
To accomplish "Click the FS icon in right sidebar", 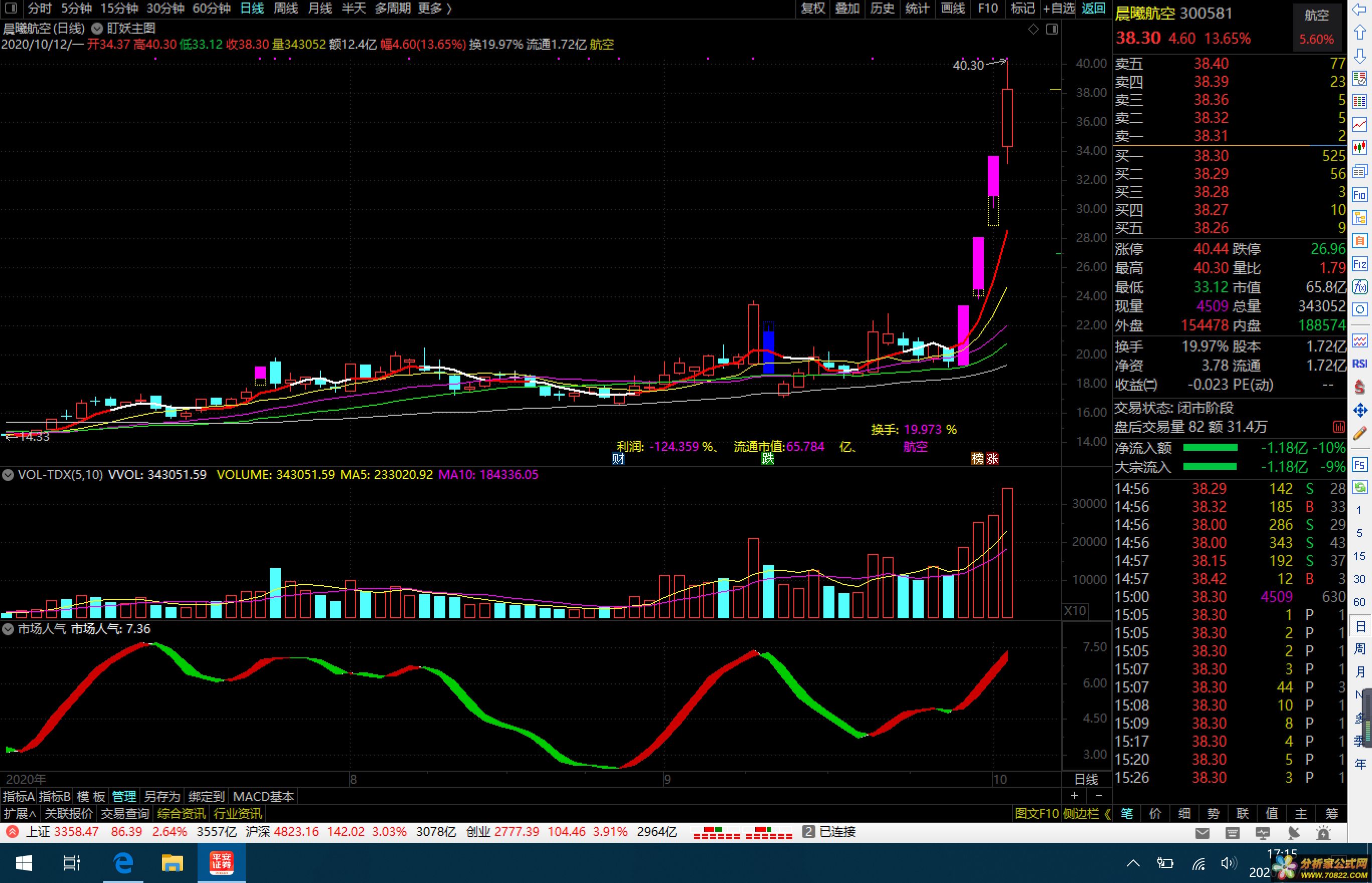I will [x=1359, y=464].
